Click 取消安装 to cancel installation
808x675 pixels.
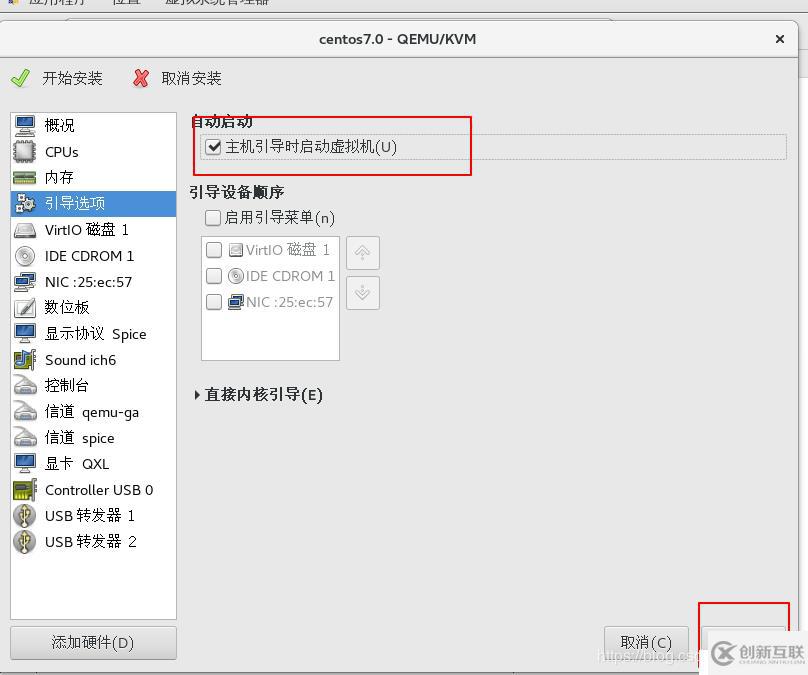click(x=191, y=78)
